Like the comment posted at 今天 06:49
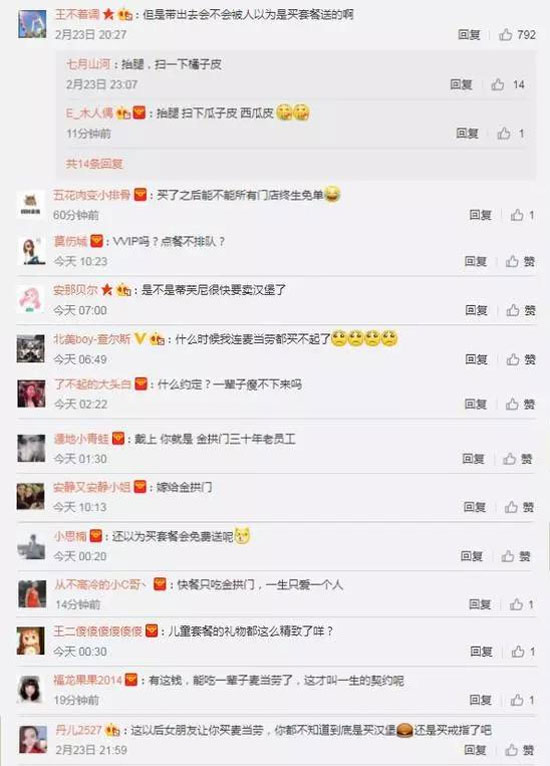This screenshot has height=766, width=550. [x=520, y=360]
